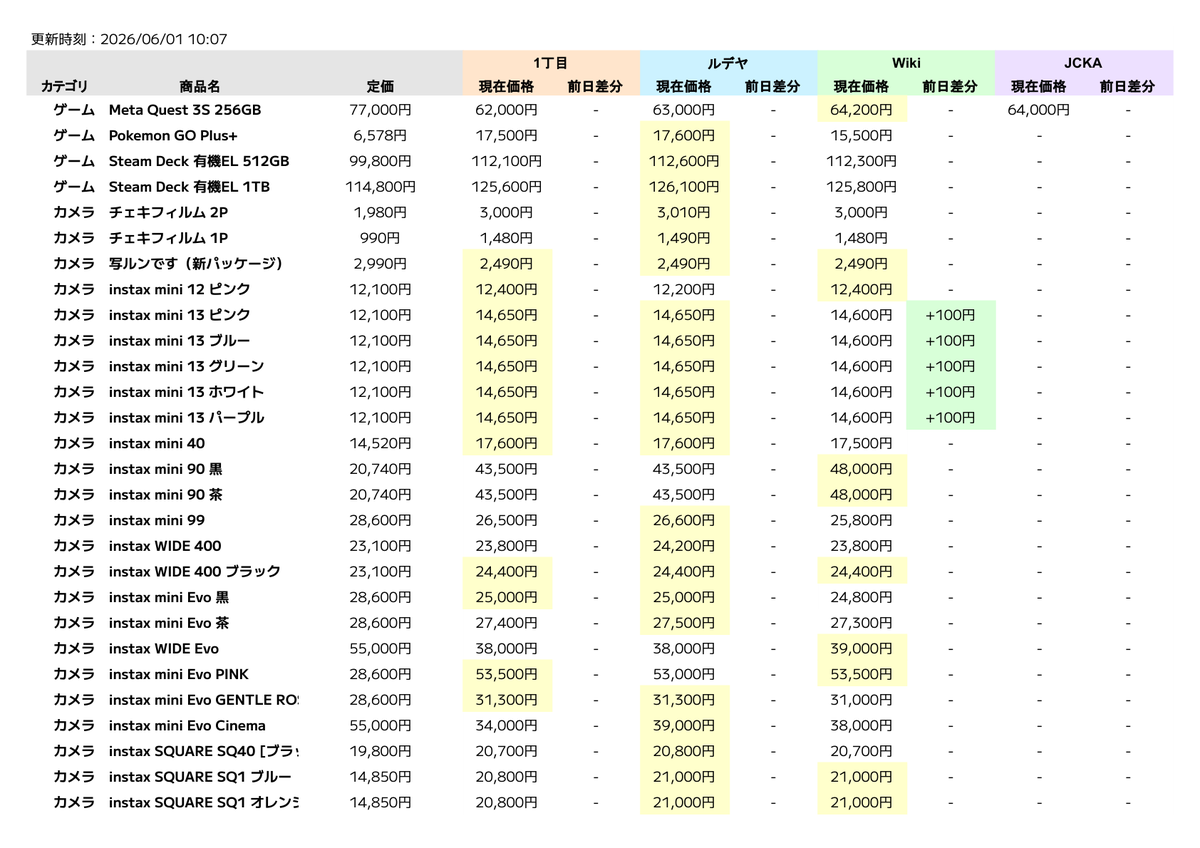The image size is (1200, 848).
Task: Click the ルデヤ shop header
Action: [728, 62]
